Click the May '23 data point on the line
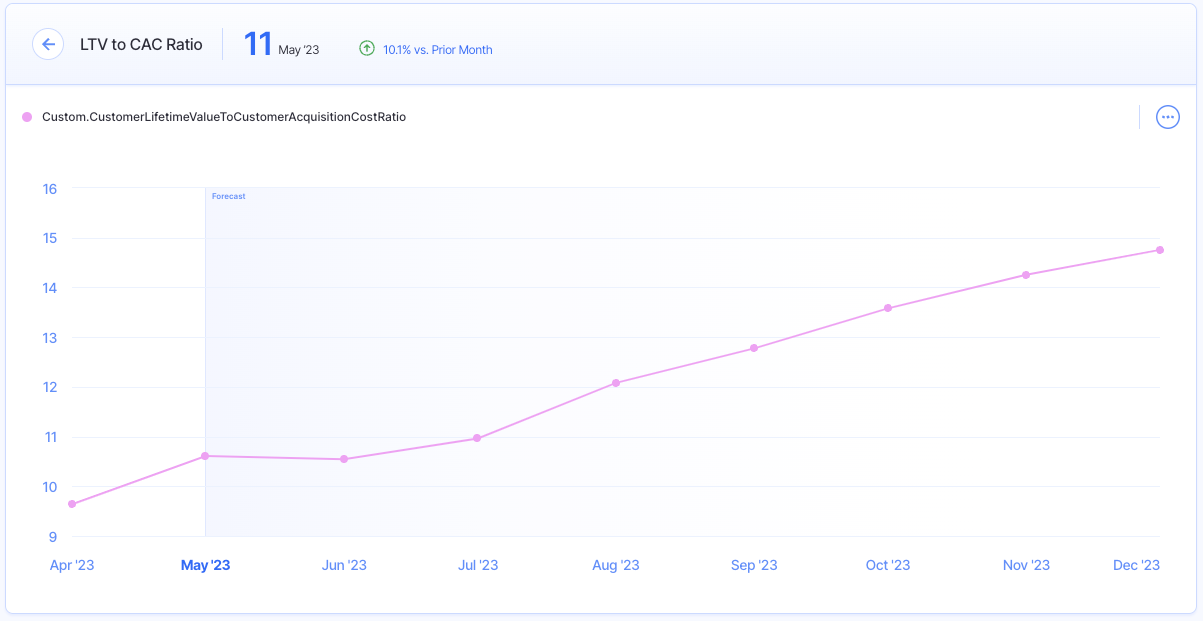Screen dimensions: 1203x621 coord(205,456)
